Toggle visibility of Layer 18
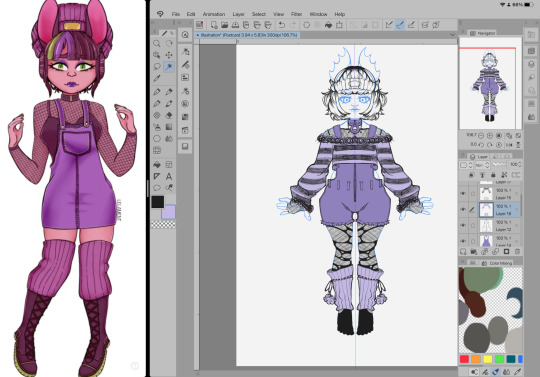 point(463,210)
